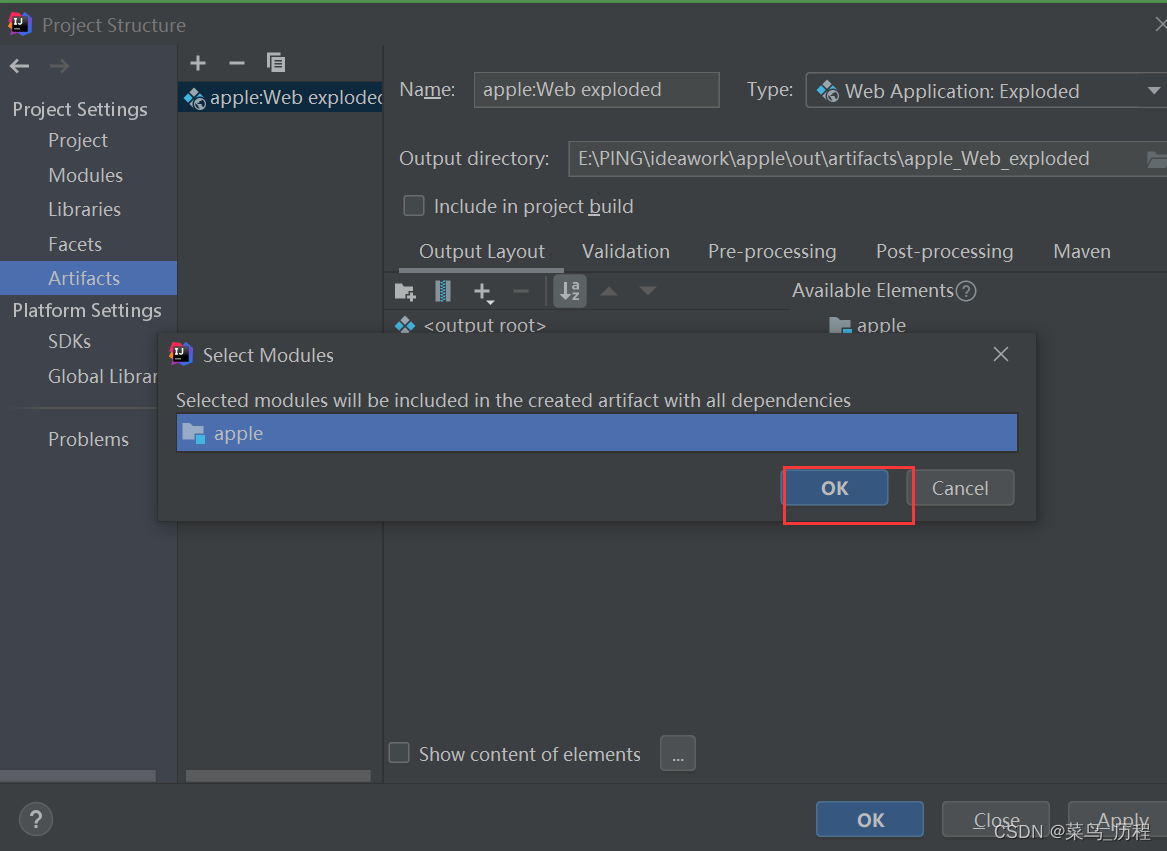The image size is (1167, 851).
Task: Click the artifact Name input field
Action: (x=596, y=90)
